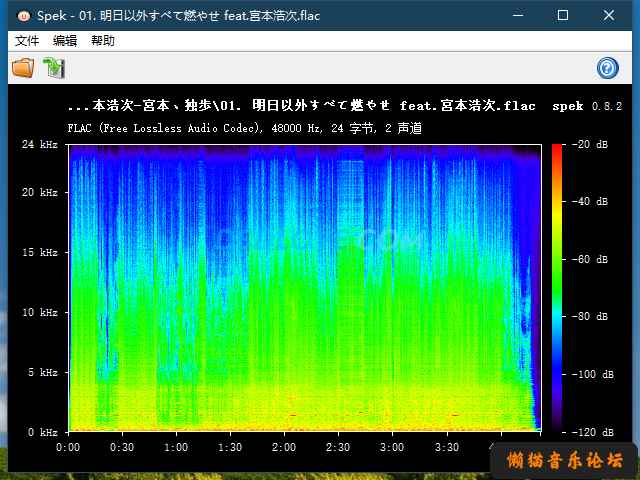Click the 1:00 time label
Viewport: 640px width, 480px height.
point(176,447)
